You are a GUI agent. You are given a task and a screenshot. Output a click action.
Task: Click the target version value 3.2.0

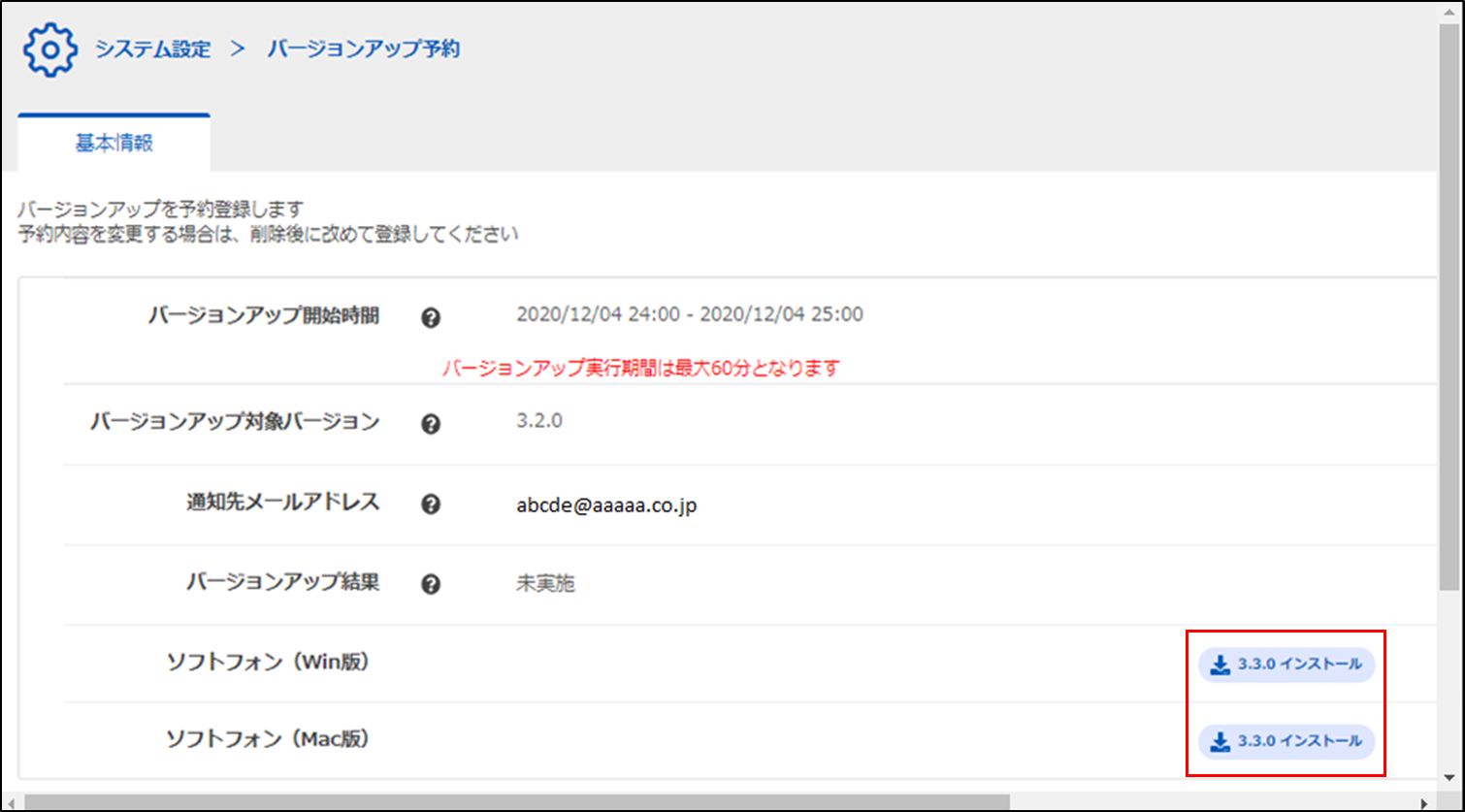coord(539,422)
